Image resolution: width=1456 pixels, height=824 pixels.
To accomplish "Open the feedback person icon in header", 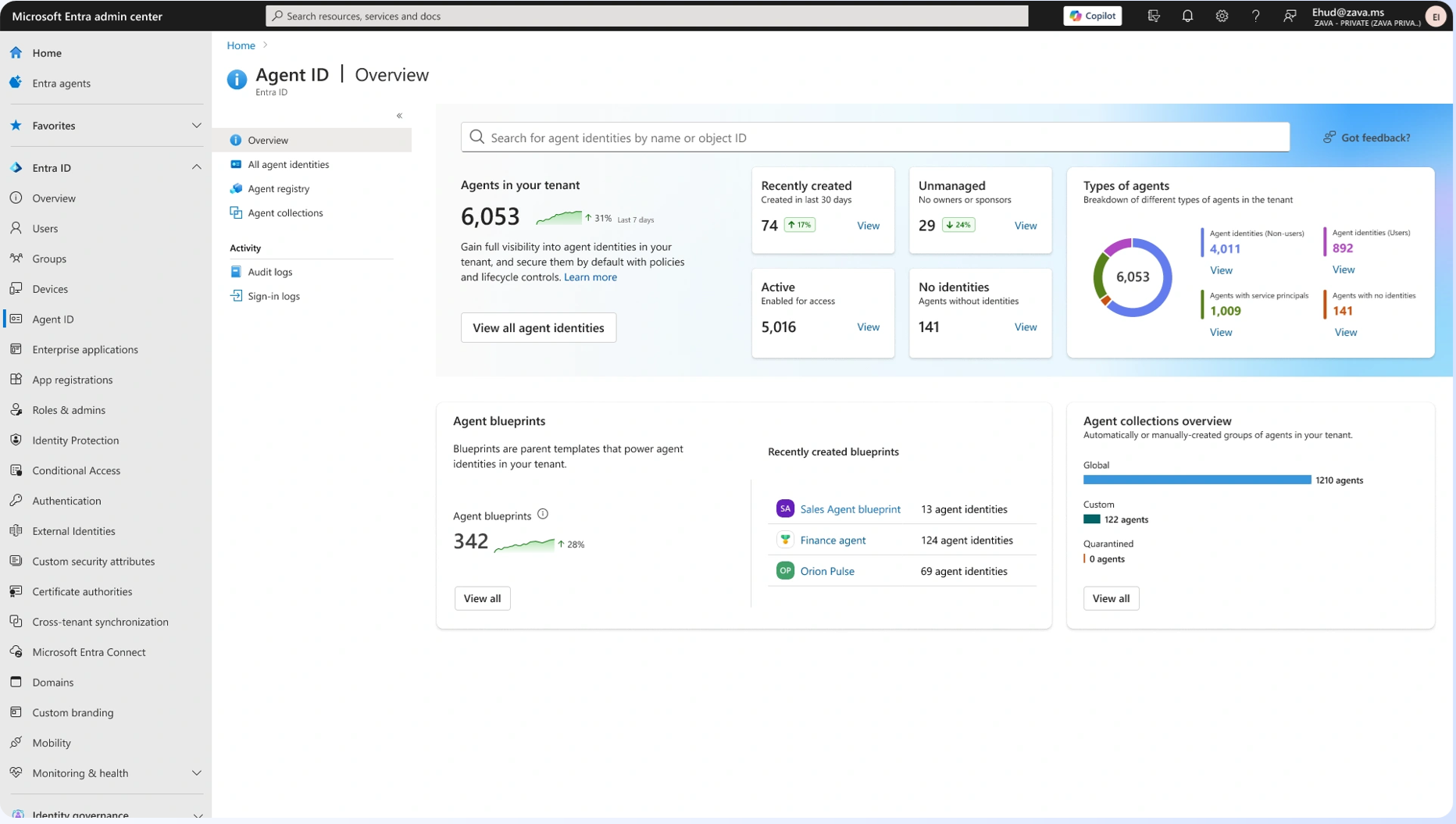I will point(1290,16).
